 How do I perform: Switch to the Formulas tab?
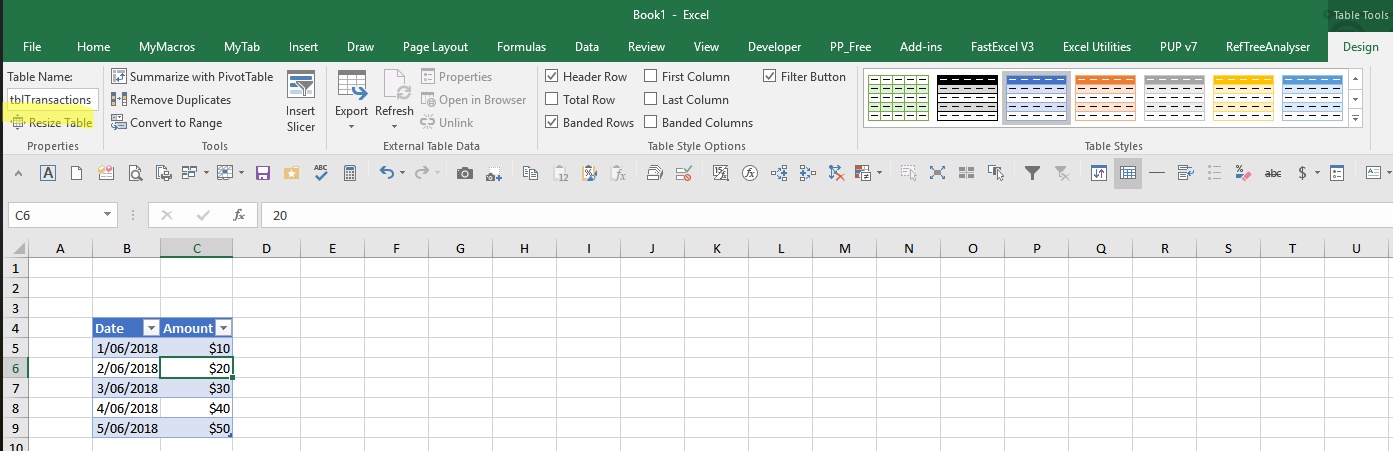click(521, 46)
